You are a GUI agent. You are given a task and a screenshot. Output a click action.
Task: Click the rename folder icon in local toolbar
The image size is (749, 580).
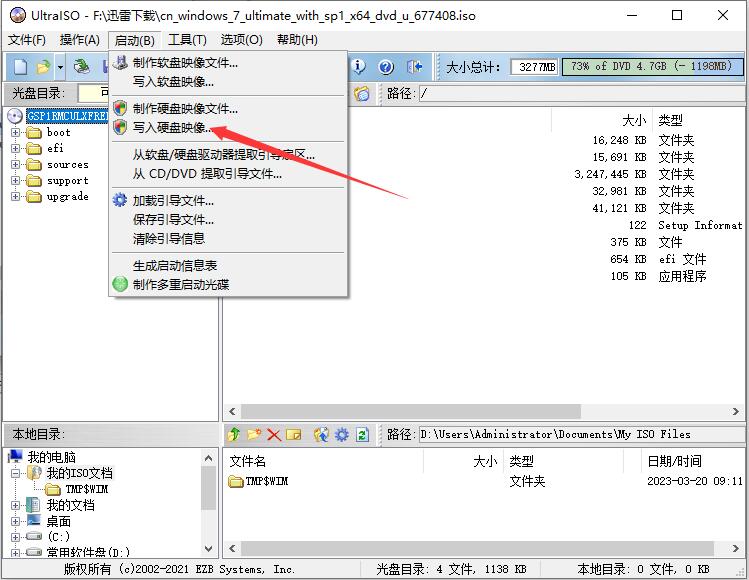pyautogui.click(x=294, y=434)
